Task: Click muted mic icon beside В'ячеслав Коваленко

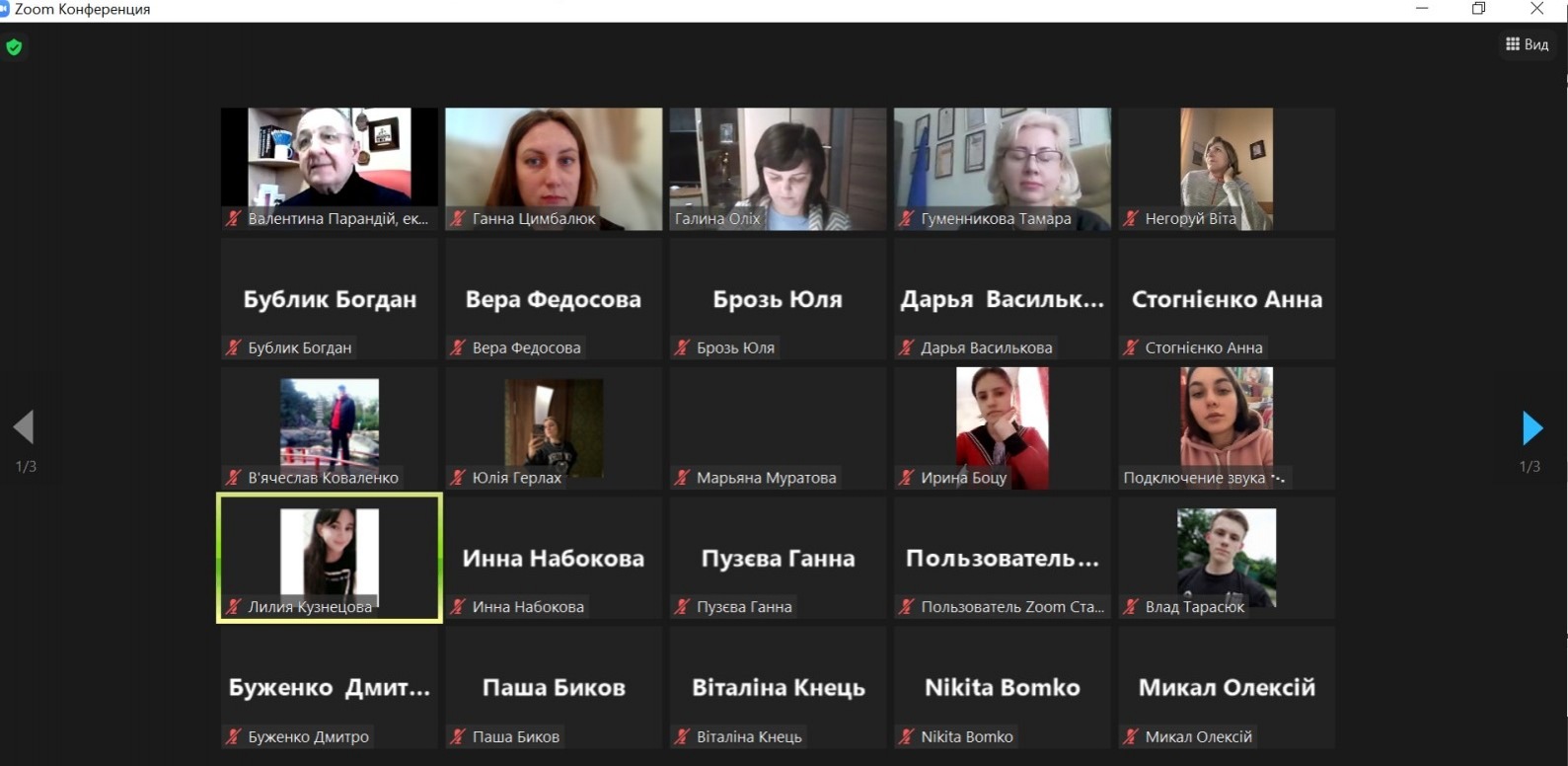Action: [234, 478]
